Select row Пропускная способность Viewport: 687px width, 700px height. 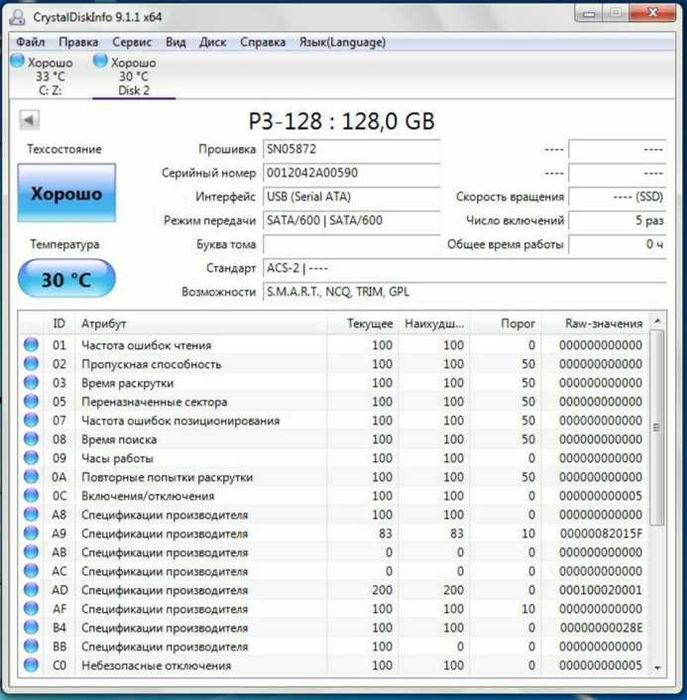click(334, 363)
